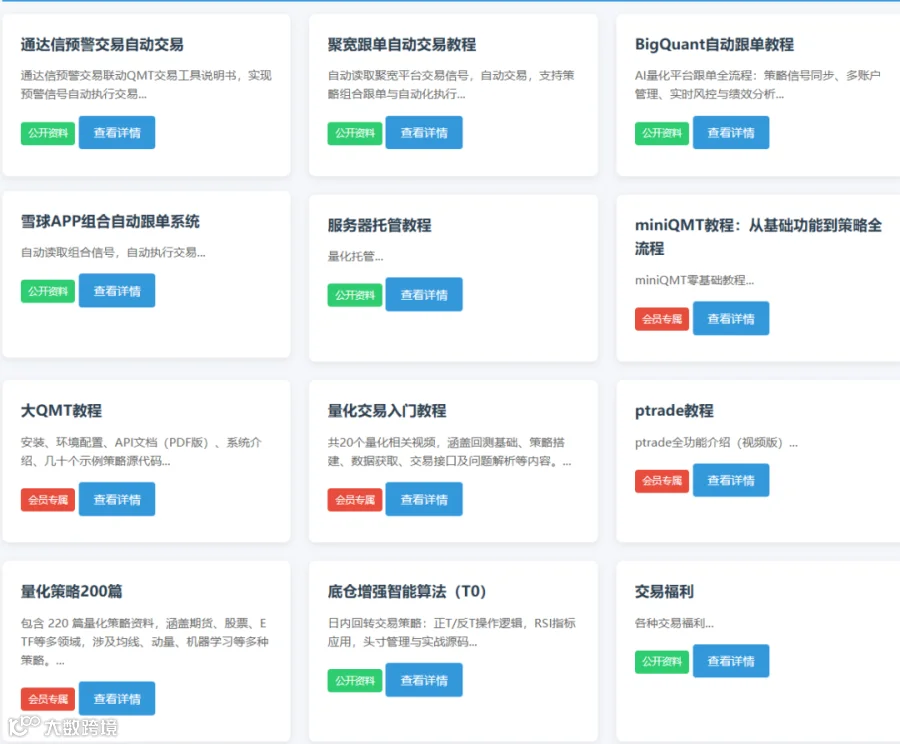Click description starting 通达信预警交易联动QMT
900x744 pixels.
pos(146,85)
